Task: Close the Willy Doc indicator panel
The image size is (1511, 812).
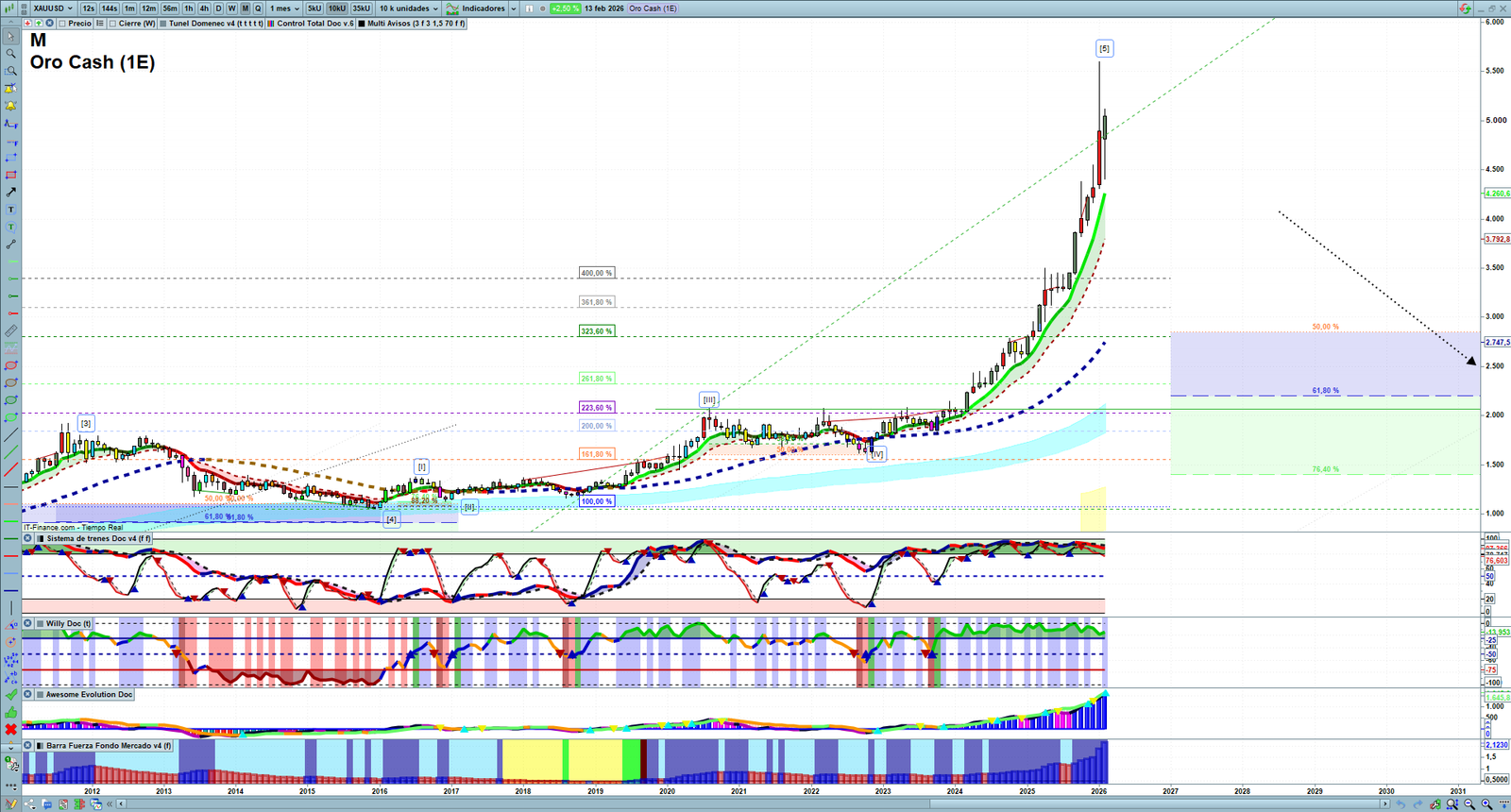Action: point(28,624)
